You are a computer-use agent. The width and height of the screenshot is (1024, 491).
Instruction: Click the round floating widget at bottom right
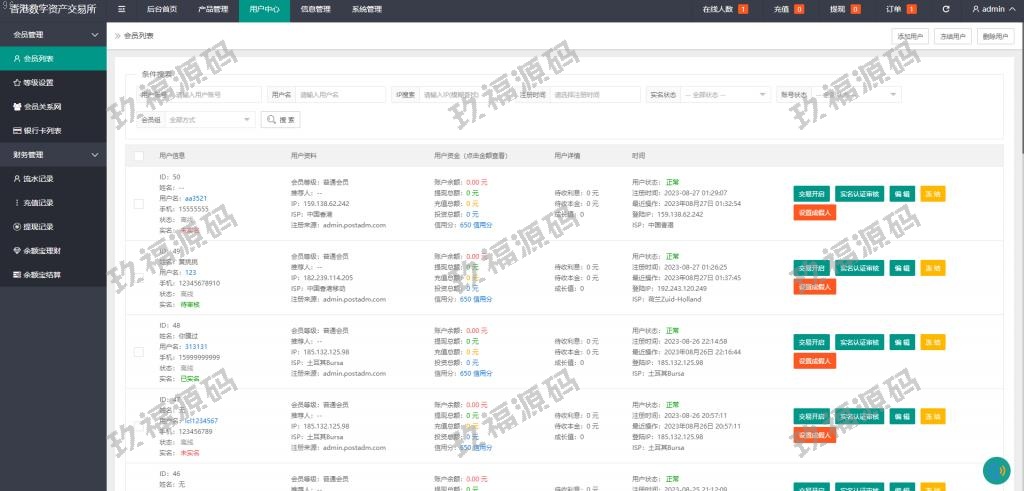click(x=996, y=469)
